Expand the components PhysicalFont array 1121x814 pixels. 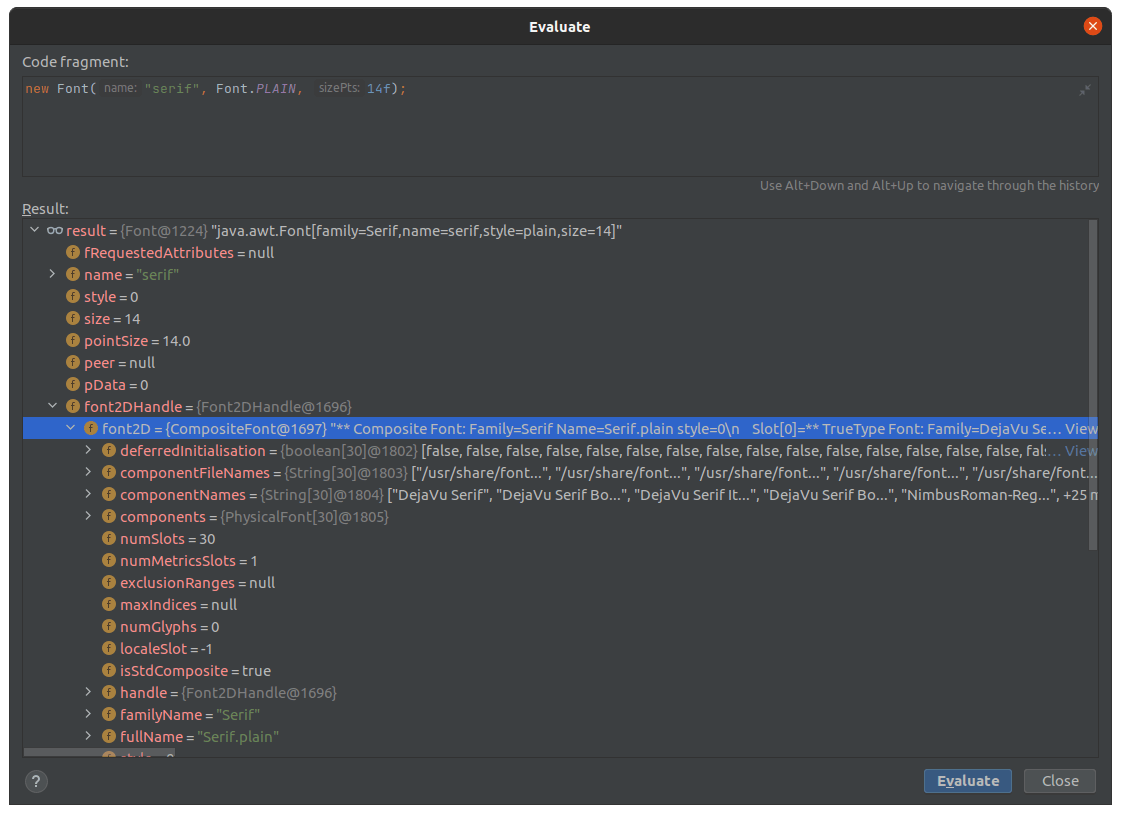point(89,517)
